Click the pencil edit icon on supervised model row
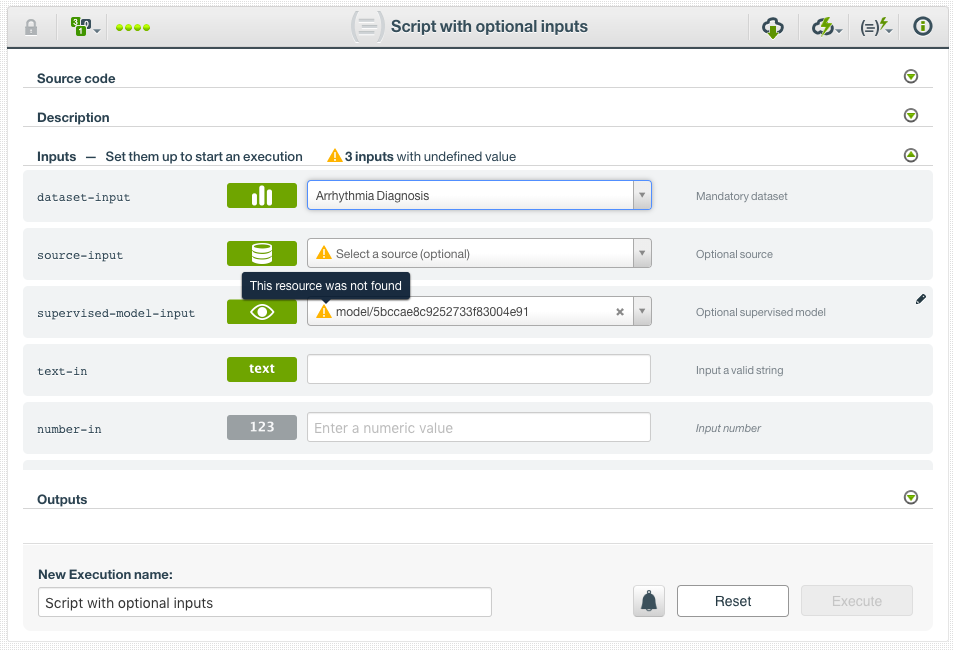Viewport: 953px width, 650px height. [920, 299]
